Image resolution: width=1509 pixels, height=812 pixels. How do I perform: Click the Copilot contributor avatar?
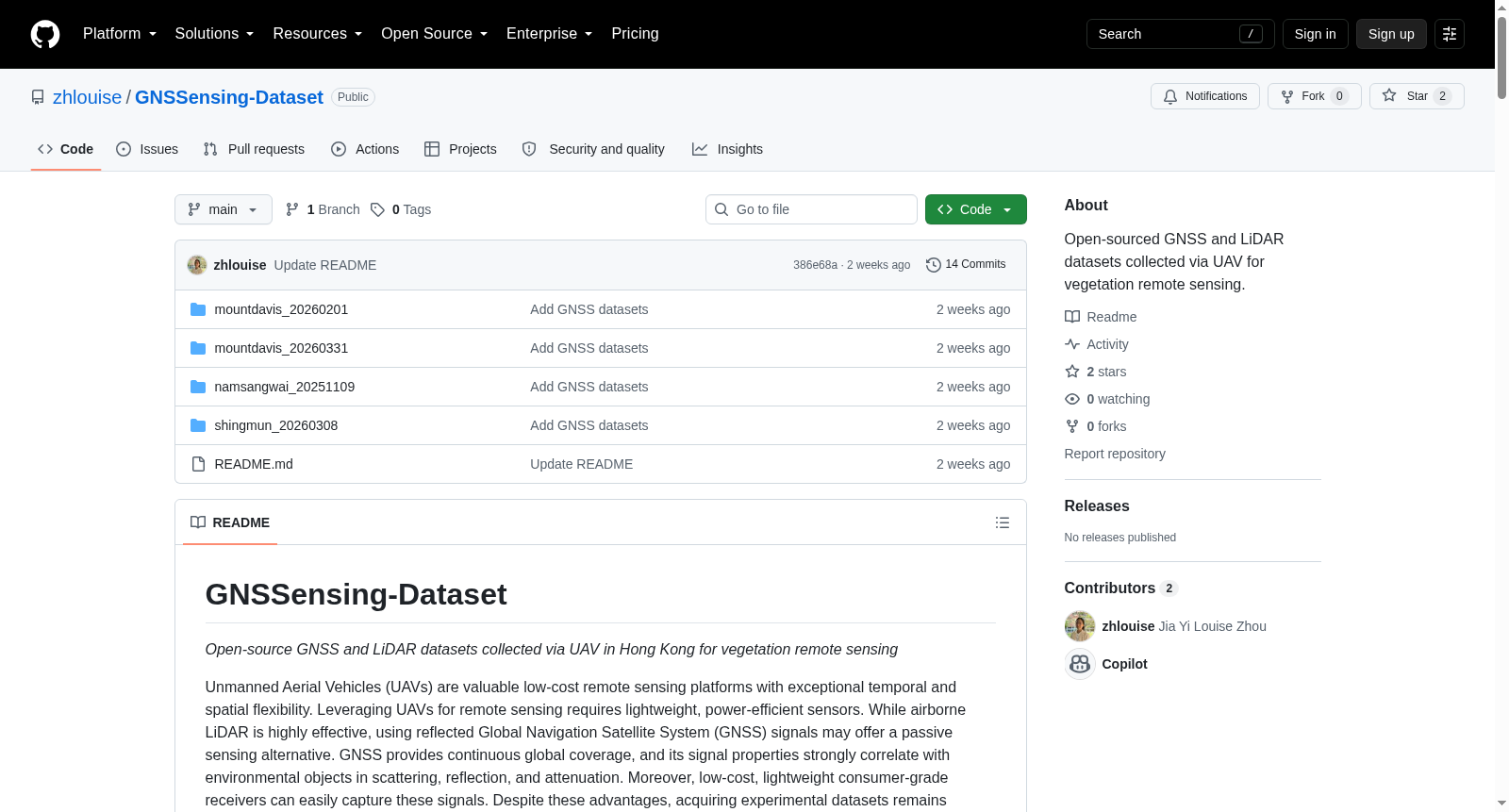[x=1080, y=664]
